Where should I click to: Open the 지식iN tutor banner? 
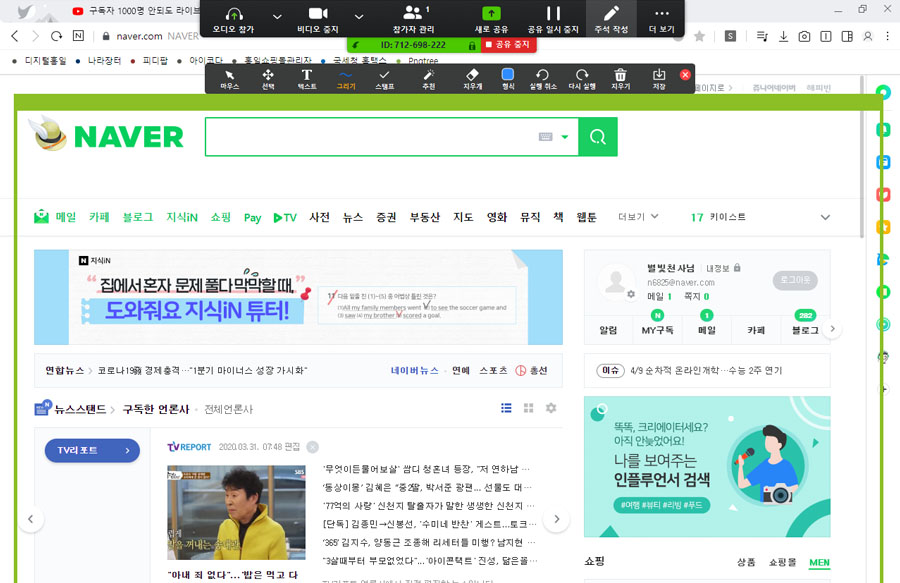coord(298,297)
